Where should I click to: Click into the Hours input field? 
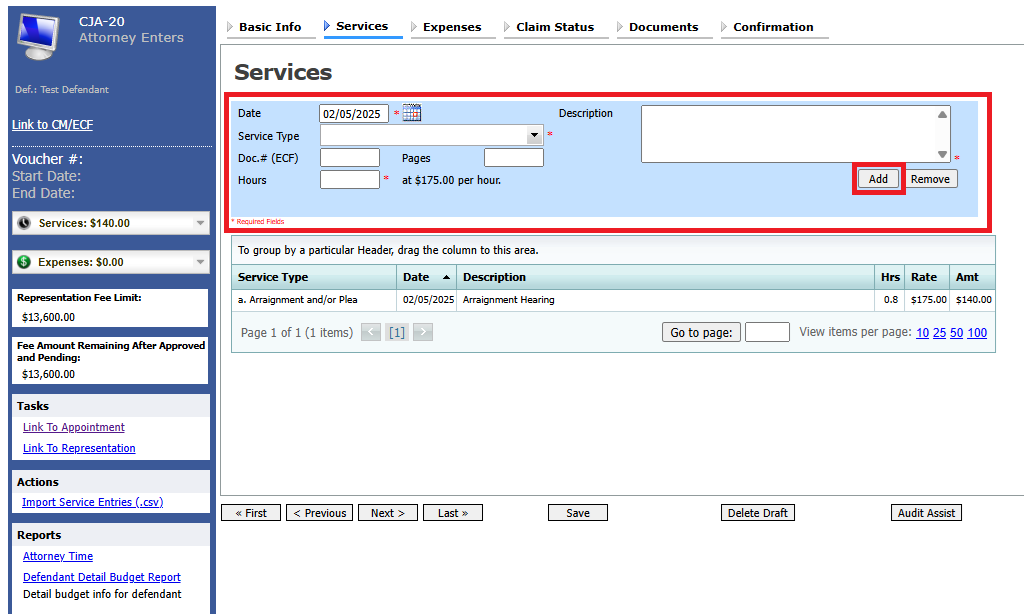pyautogui.click(x=350, y=180)
